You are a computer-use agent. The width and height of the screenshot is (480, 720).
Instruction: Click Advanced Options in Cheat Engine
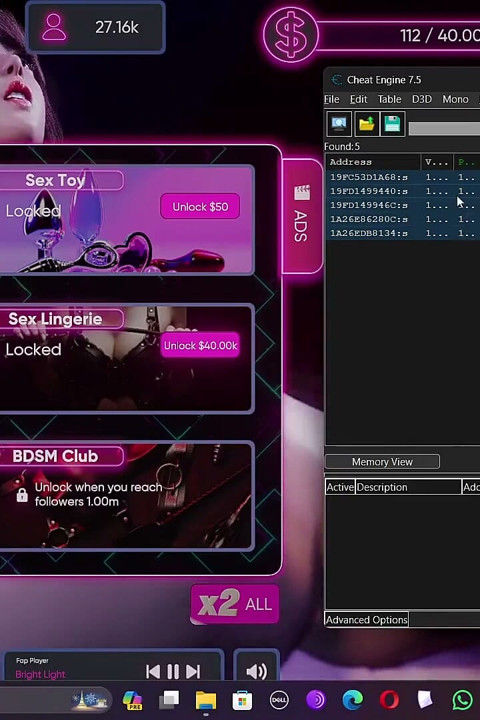point(367,620)
